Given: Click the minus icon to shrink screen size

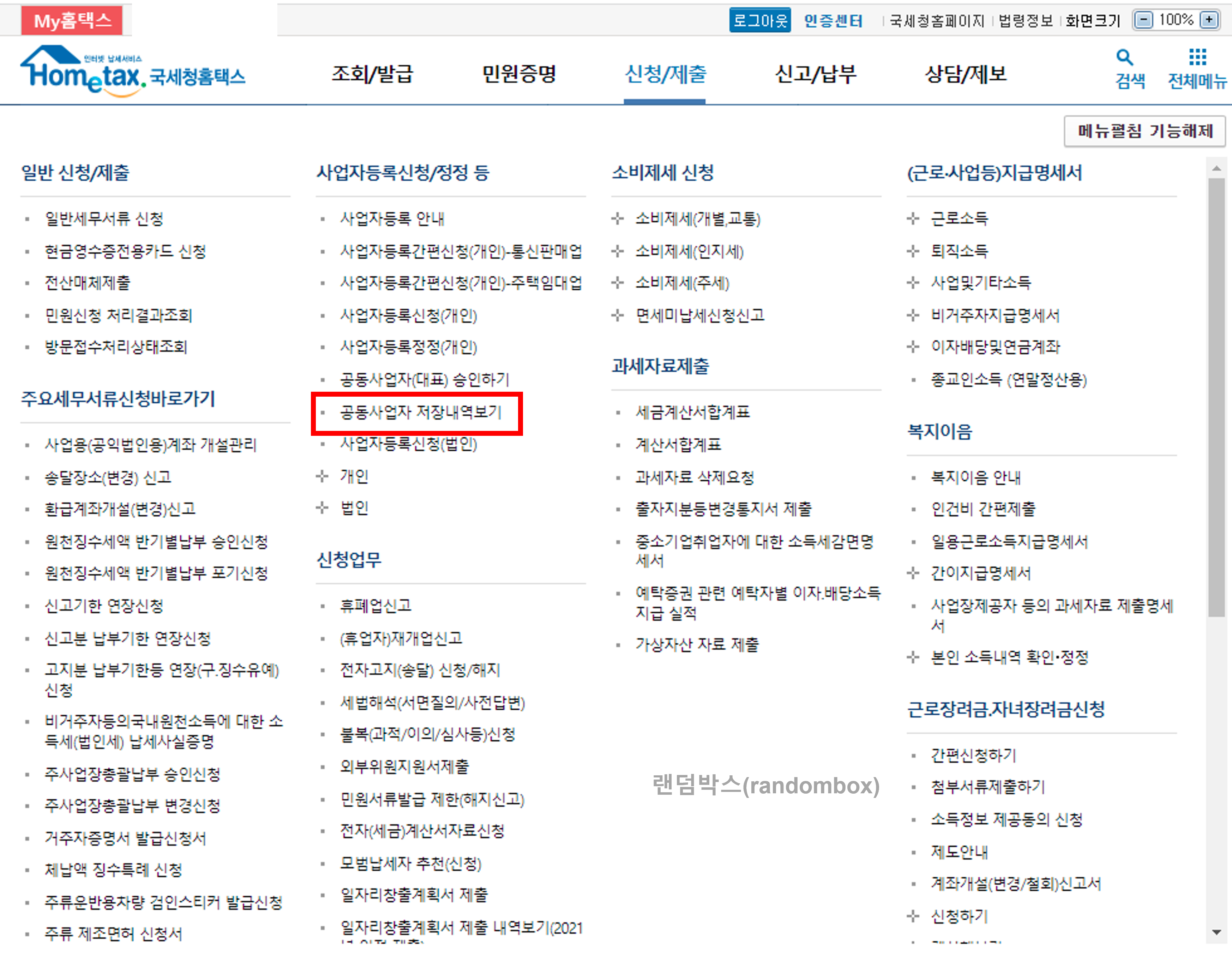Looking at the screenshot, I should 1143,20.
